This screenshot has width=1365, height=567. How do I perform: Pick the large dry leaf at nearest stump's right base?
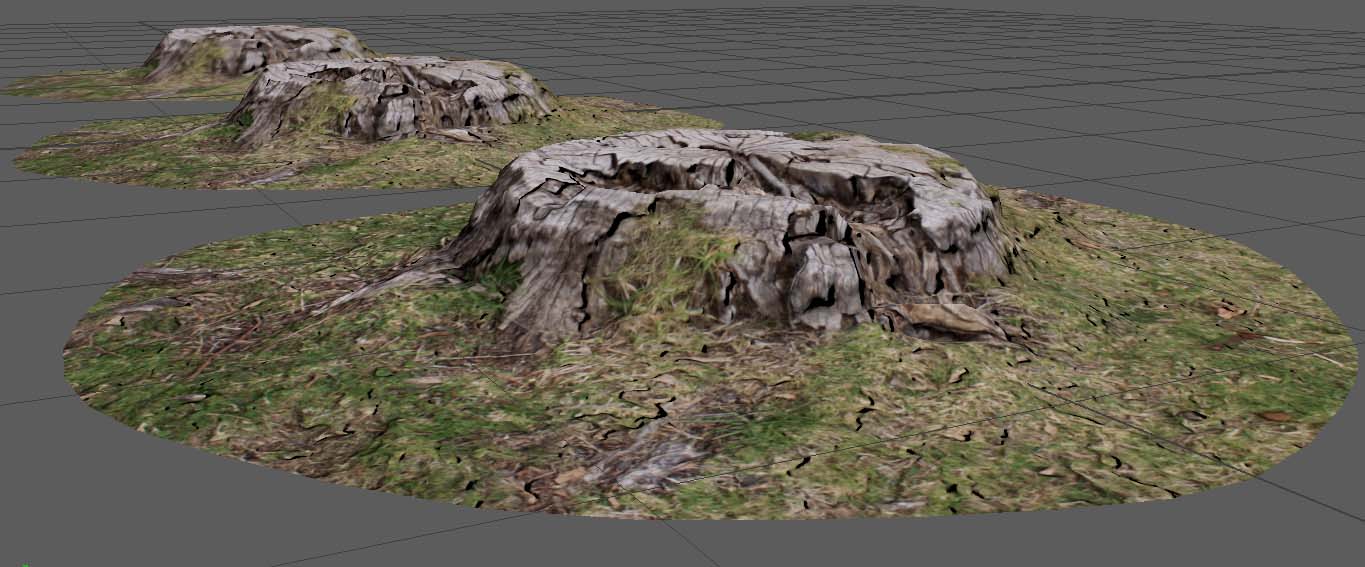tap(945, 318)
